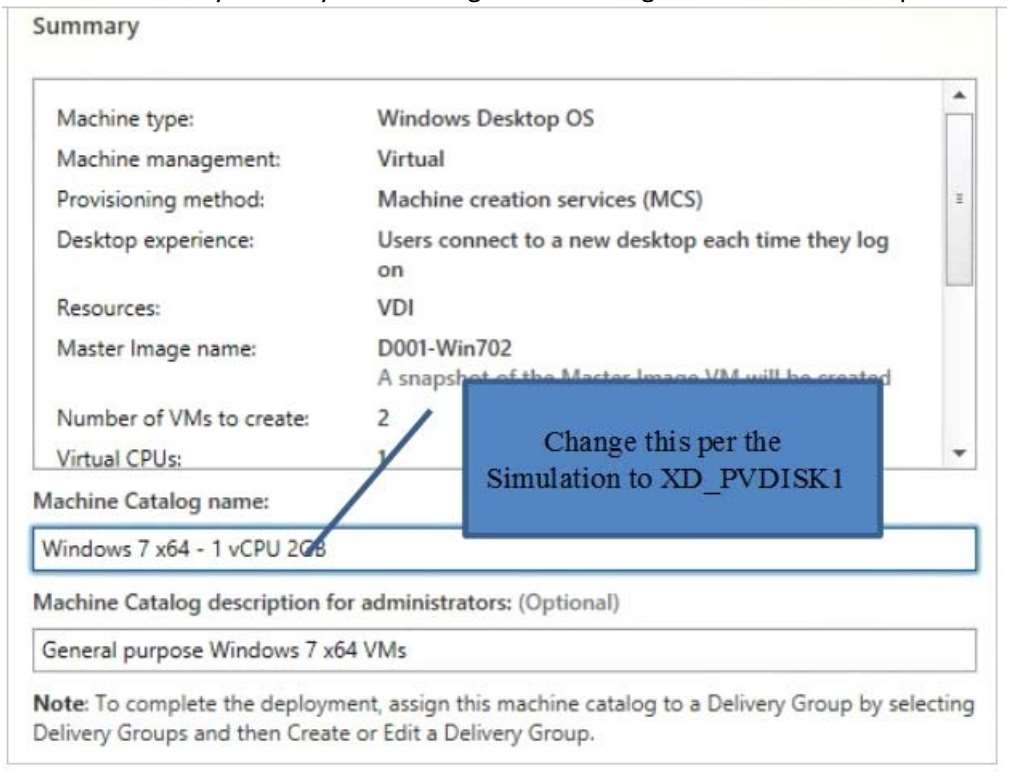This screenshot has height=774, width=1018.
Task: Click the summary scrollbar down arrow
Action: click(x=959, y=453)
